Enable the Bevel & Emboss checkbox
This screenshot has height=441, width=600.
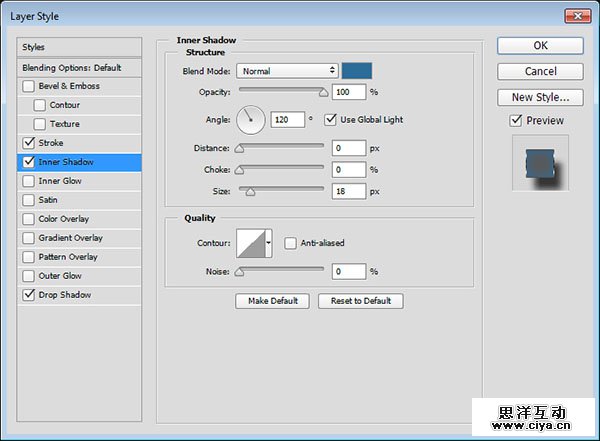[x=27, y=86]
